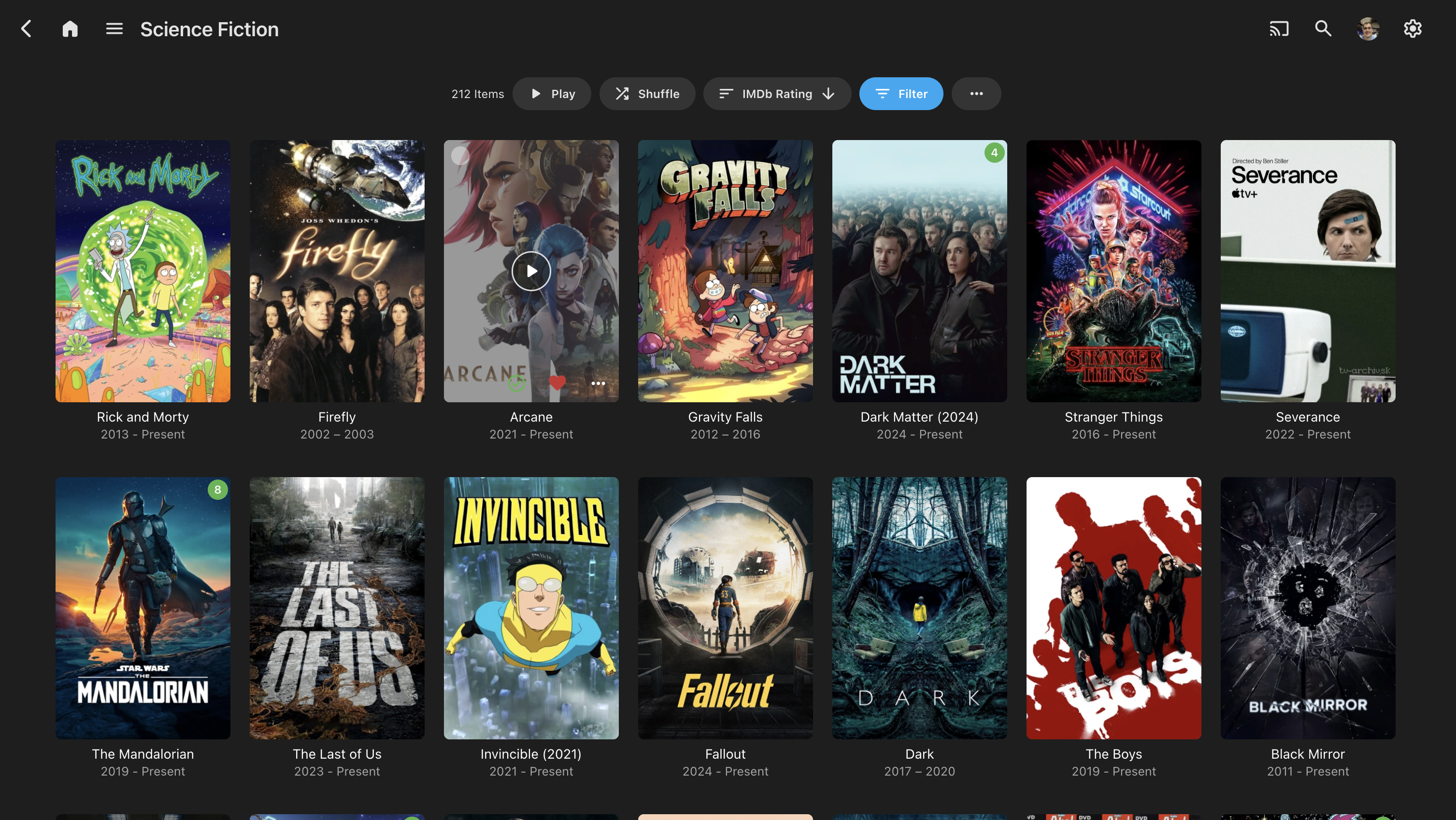Click the Shuffle button
Viewport: 1456px width, 820px height.
(x=647, y=94)
